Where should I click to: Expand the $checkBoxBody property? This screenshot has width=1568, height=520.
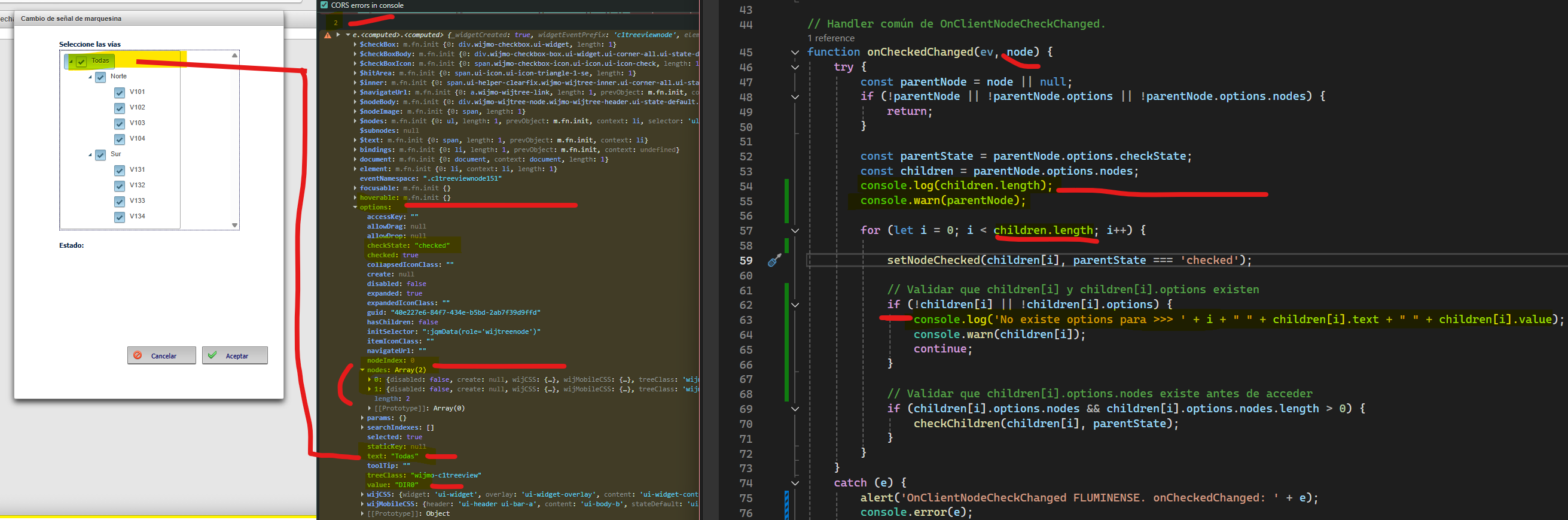point(355,54)
